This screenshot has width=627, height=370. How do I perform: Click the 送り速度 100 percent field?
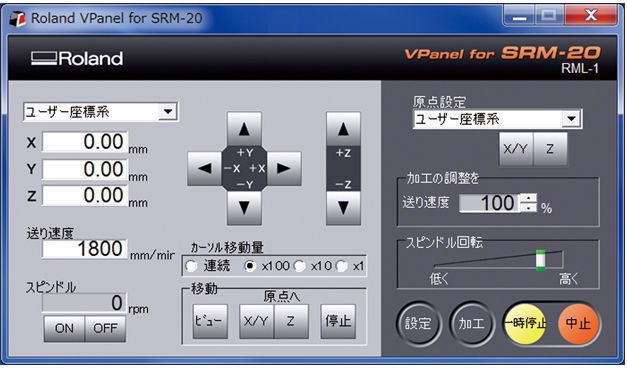(490, 203)
